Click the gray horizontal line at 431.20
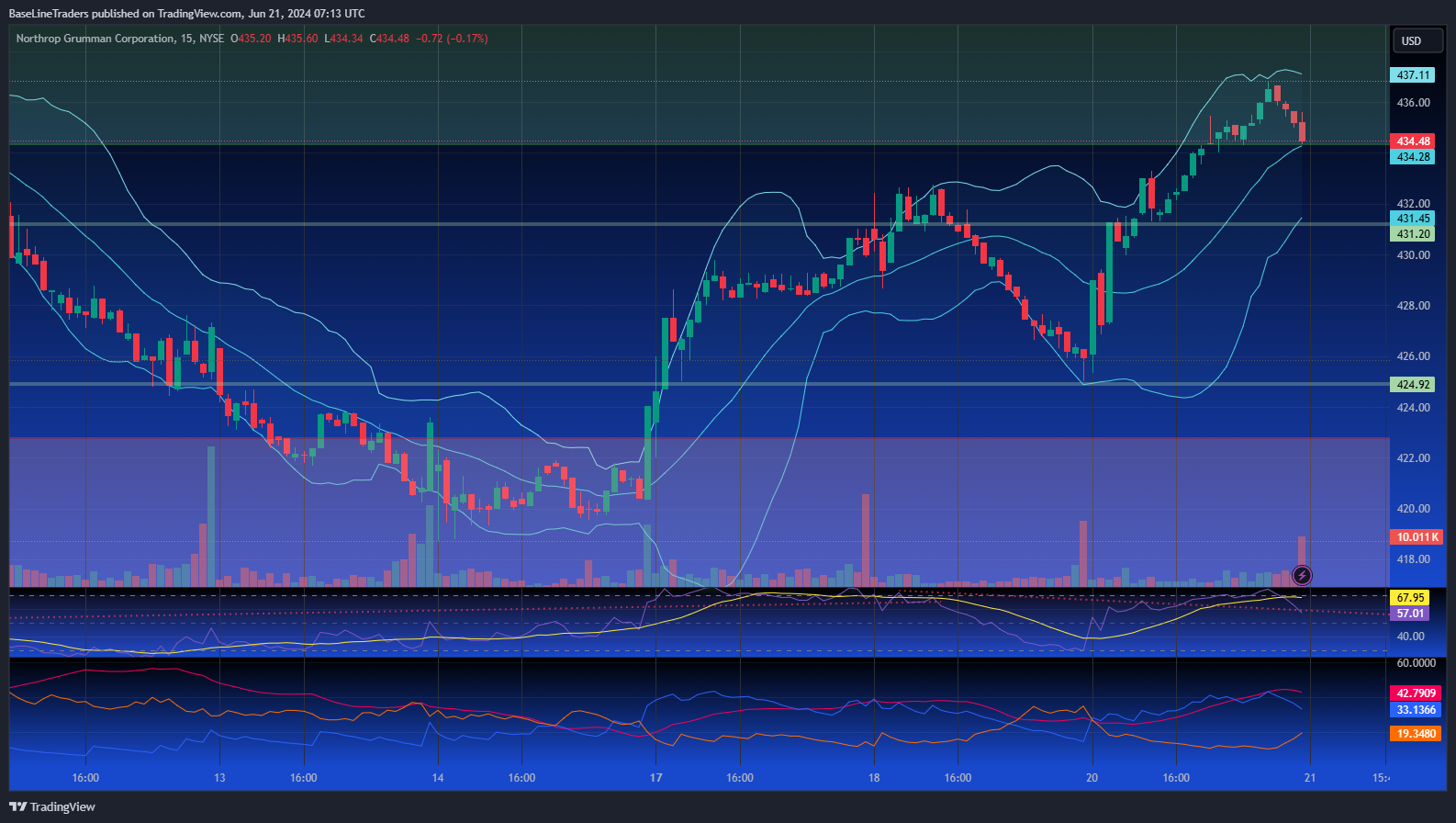This screenshot has width=1456, height=823. [x=698, y=224]
